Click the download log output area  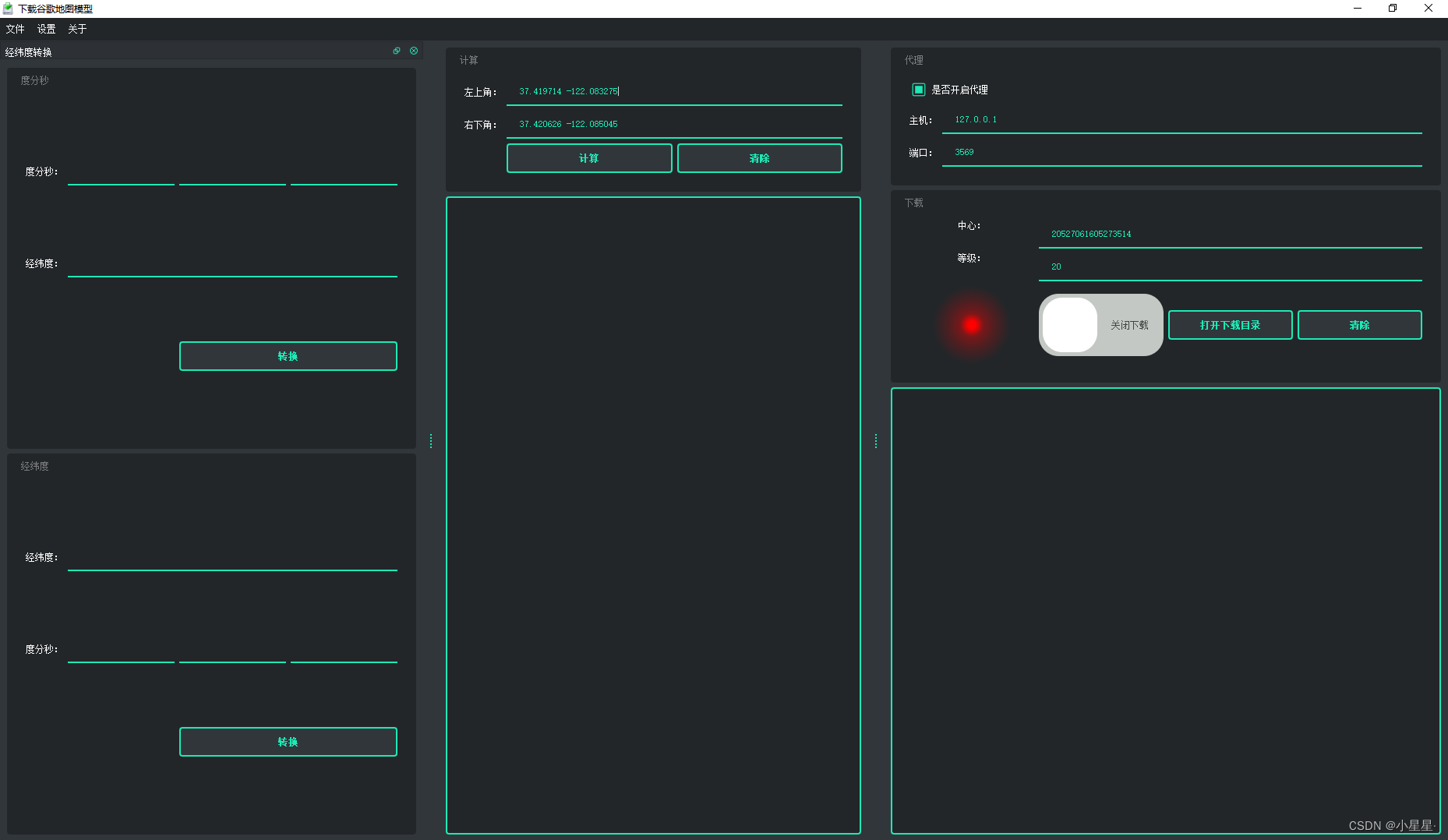[1165, 611]
